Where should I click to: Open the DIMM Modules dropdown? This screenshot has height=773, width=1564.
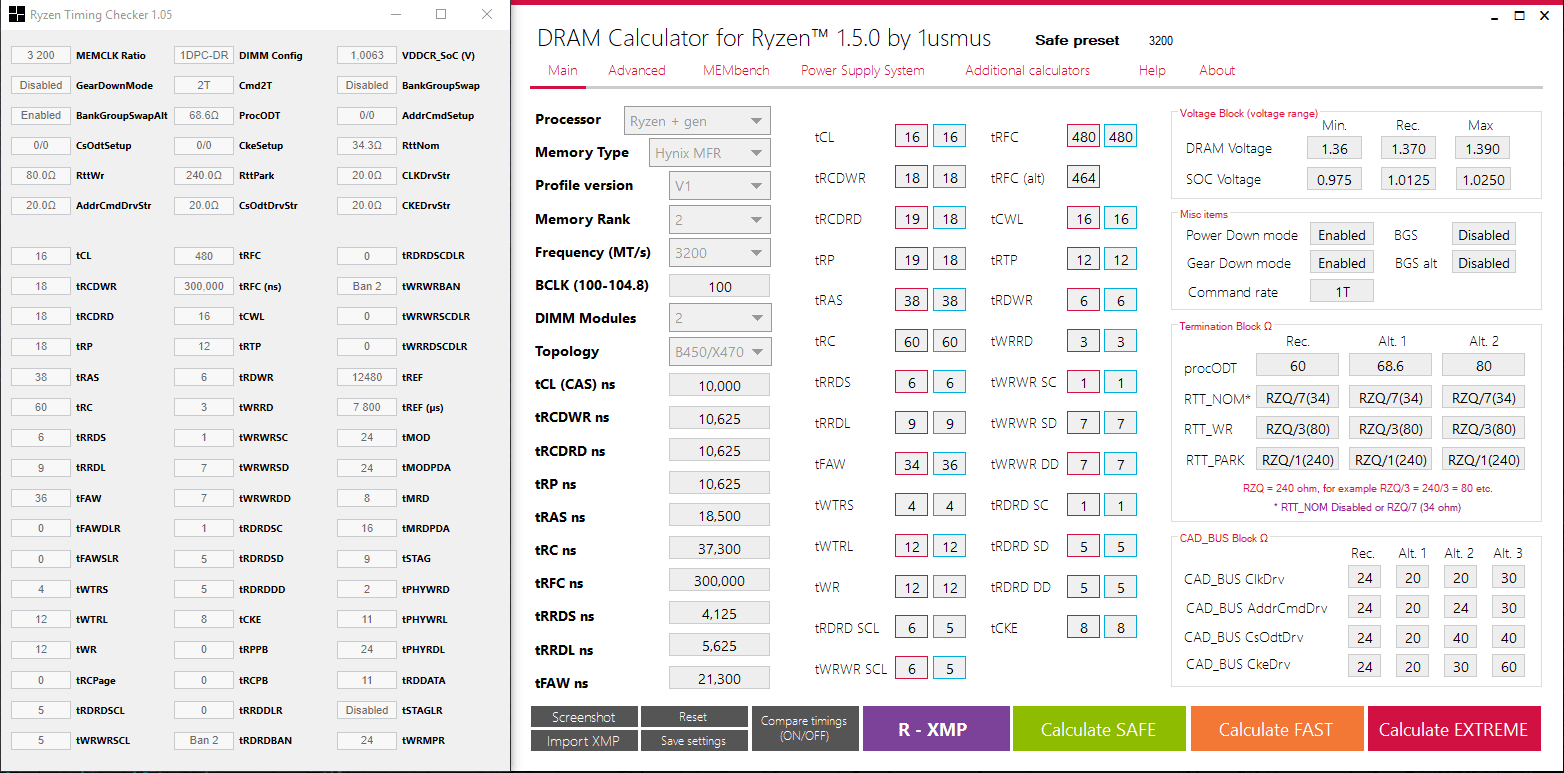click(x=719, y=318)
